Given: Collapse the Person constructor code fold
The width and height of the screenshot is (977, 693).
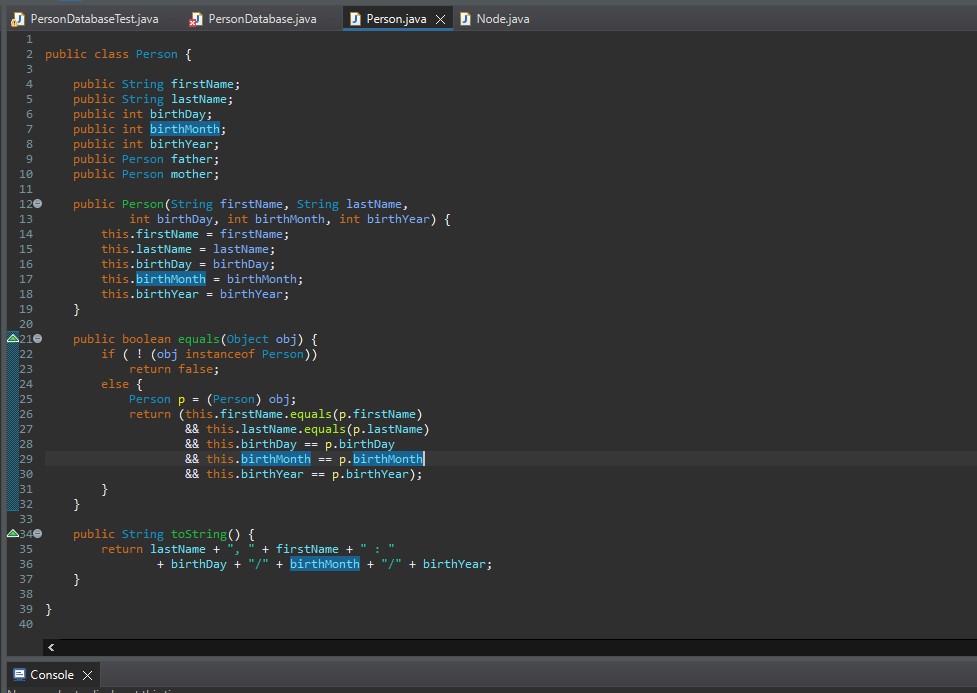Looking at the screenshot, I should point(37,204).
